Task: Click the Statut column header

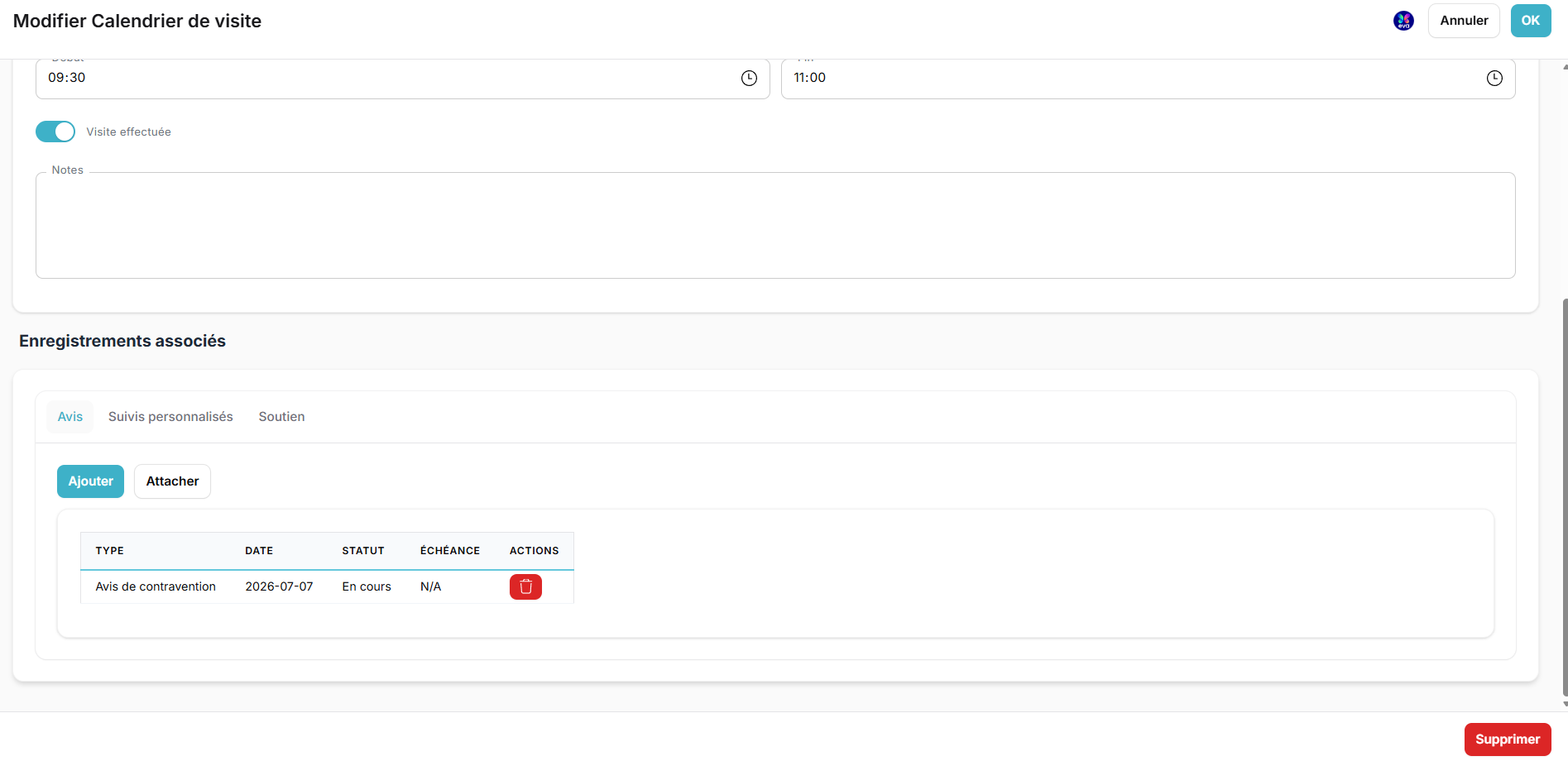Action: tap(363, 551)
